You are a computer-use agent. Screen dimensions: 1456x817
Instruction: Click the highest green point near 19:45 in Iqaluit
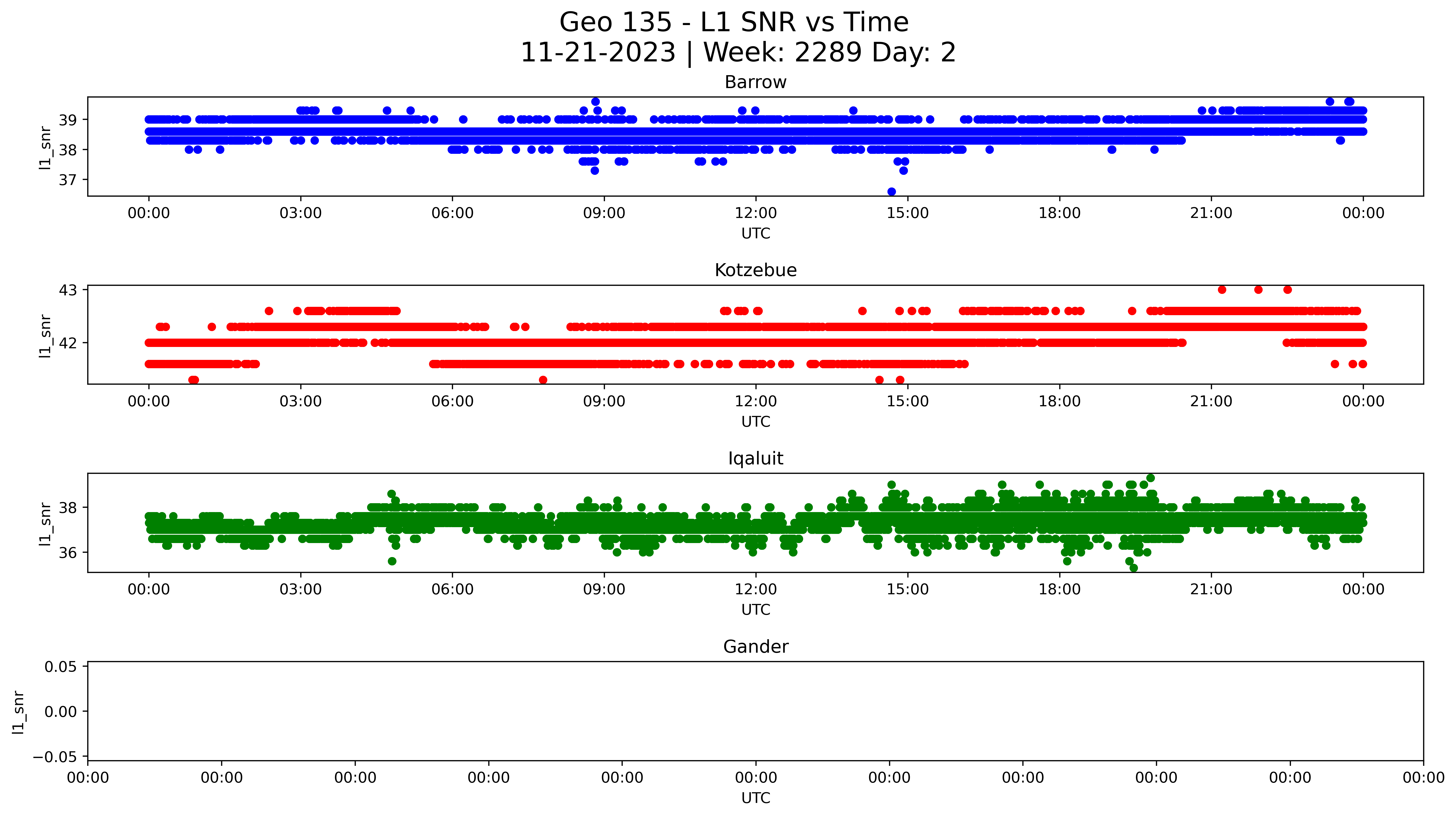tap(1150, 478)
